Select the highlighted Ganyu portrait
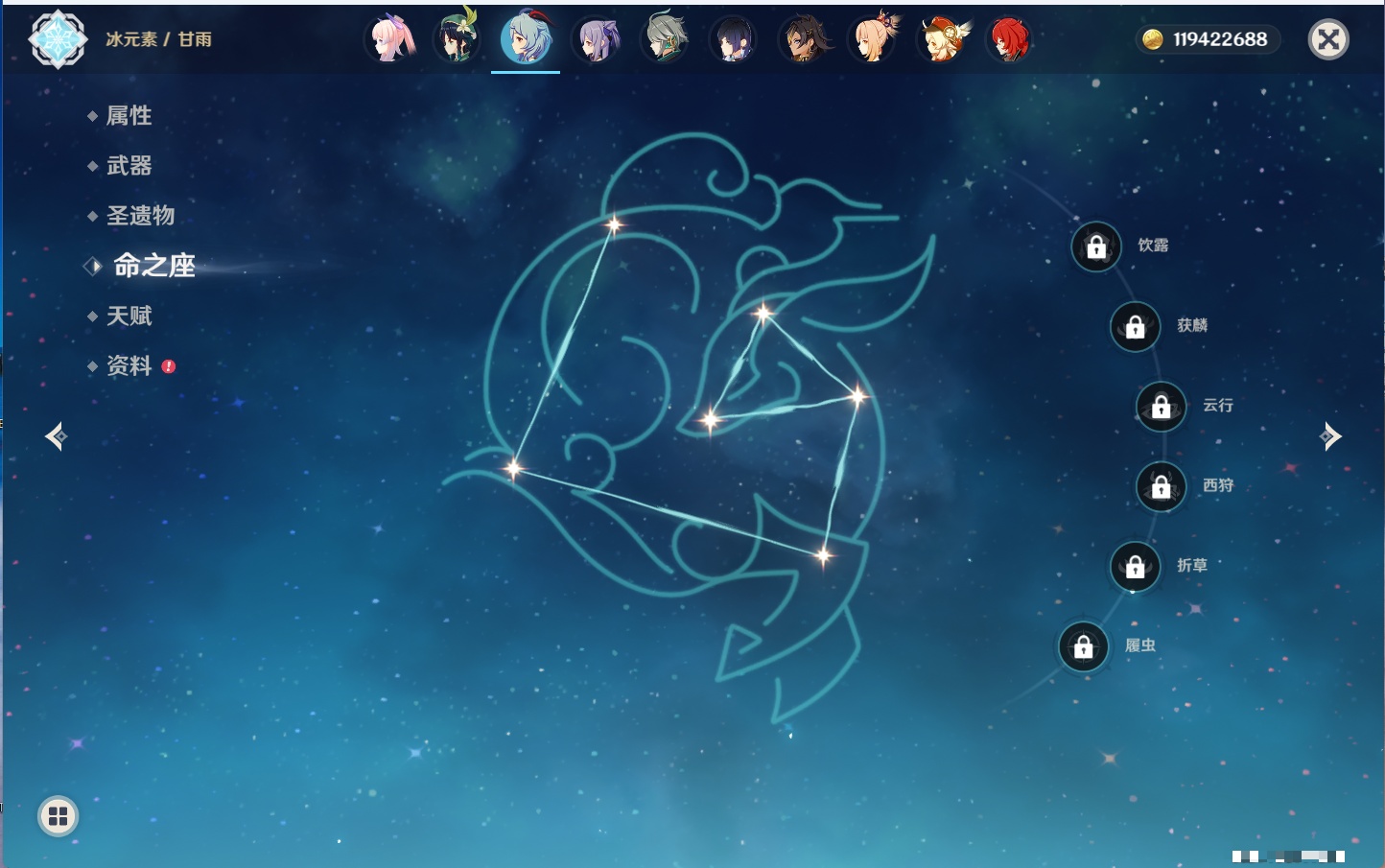This screenshot has height=868, width=1385. click(x=526, y=39)
